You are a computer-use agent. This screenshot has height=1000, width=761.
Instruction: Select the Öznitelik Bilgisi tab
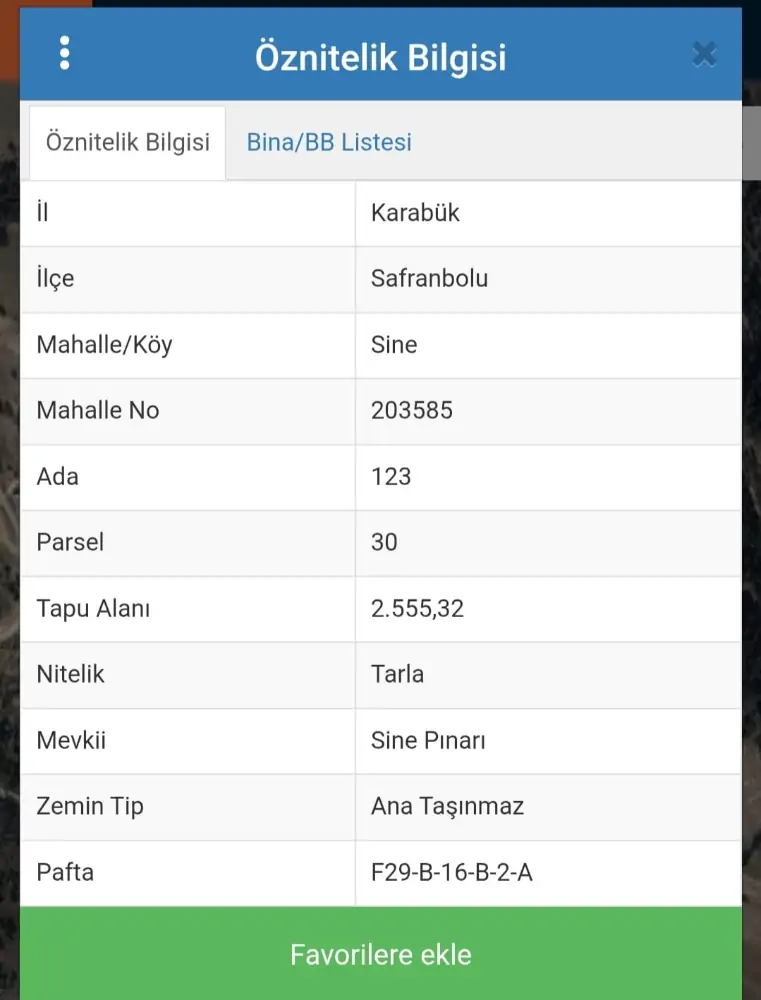coord(128,142)
